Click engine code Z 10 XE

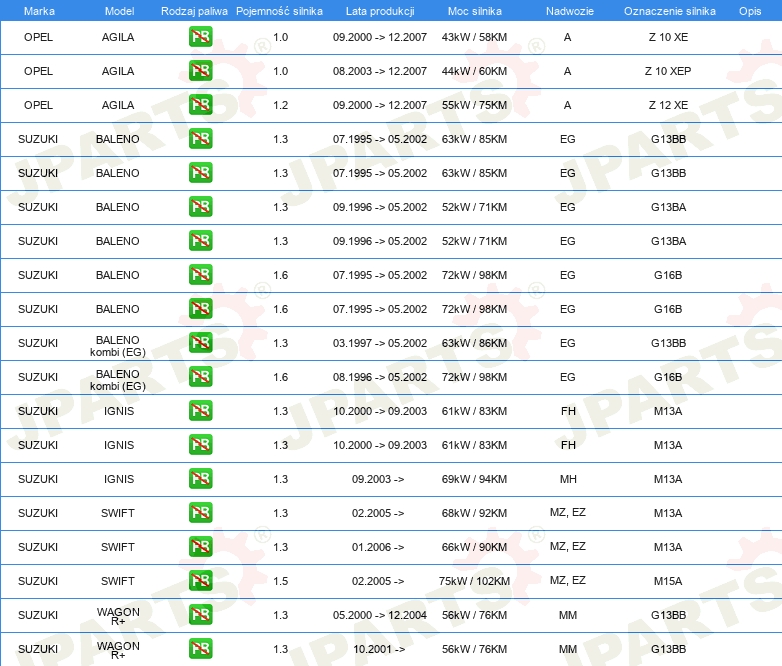(x=668, y=37)
